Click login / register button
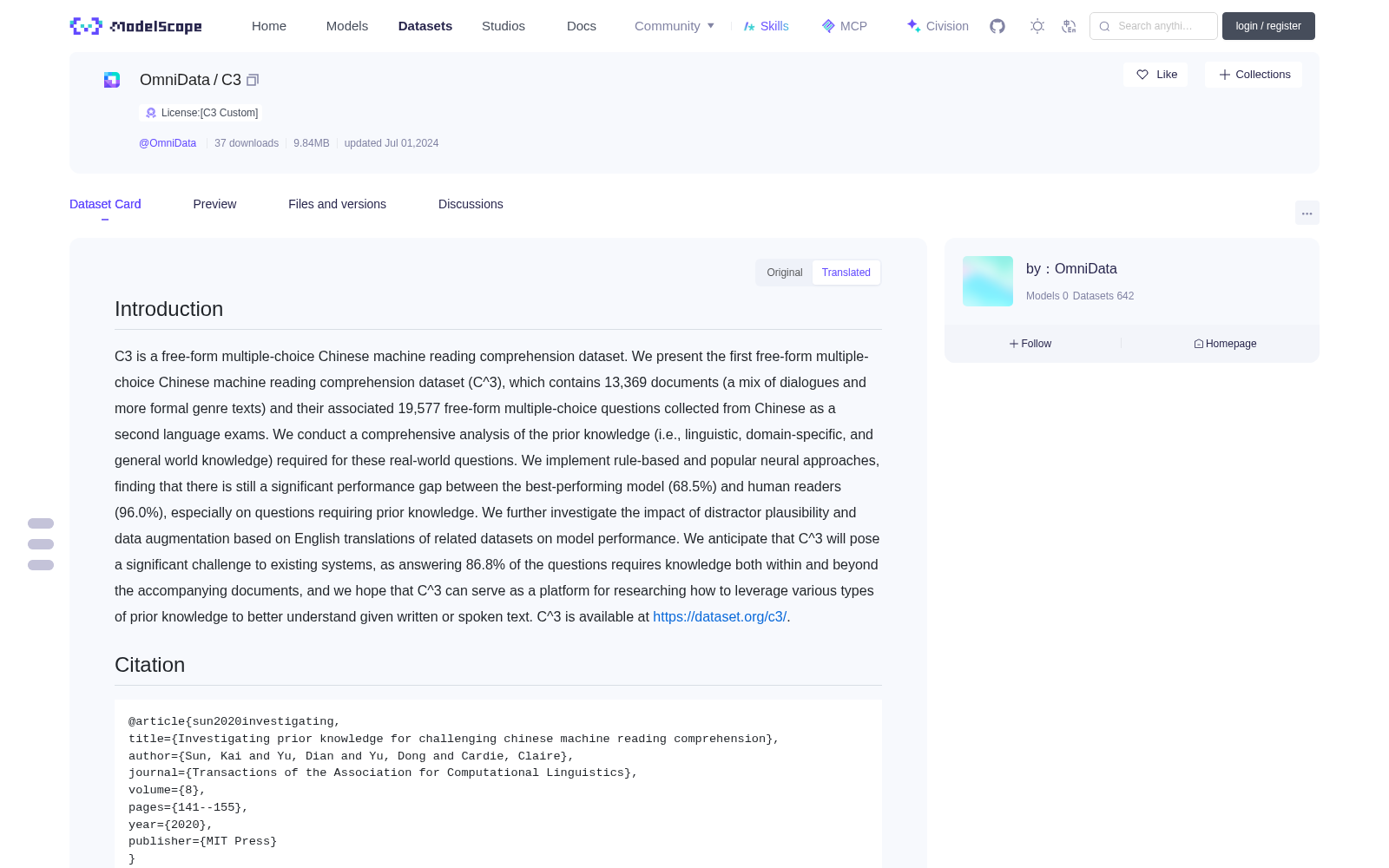Image resolution: width=1389 pixels, height=868 pixels. click(1268, 26)
